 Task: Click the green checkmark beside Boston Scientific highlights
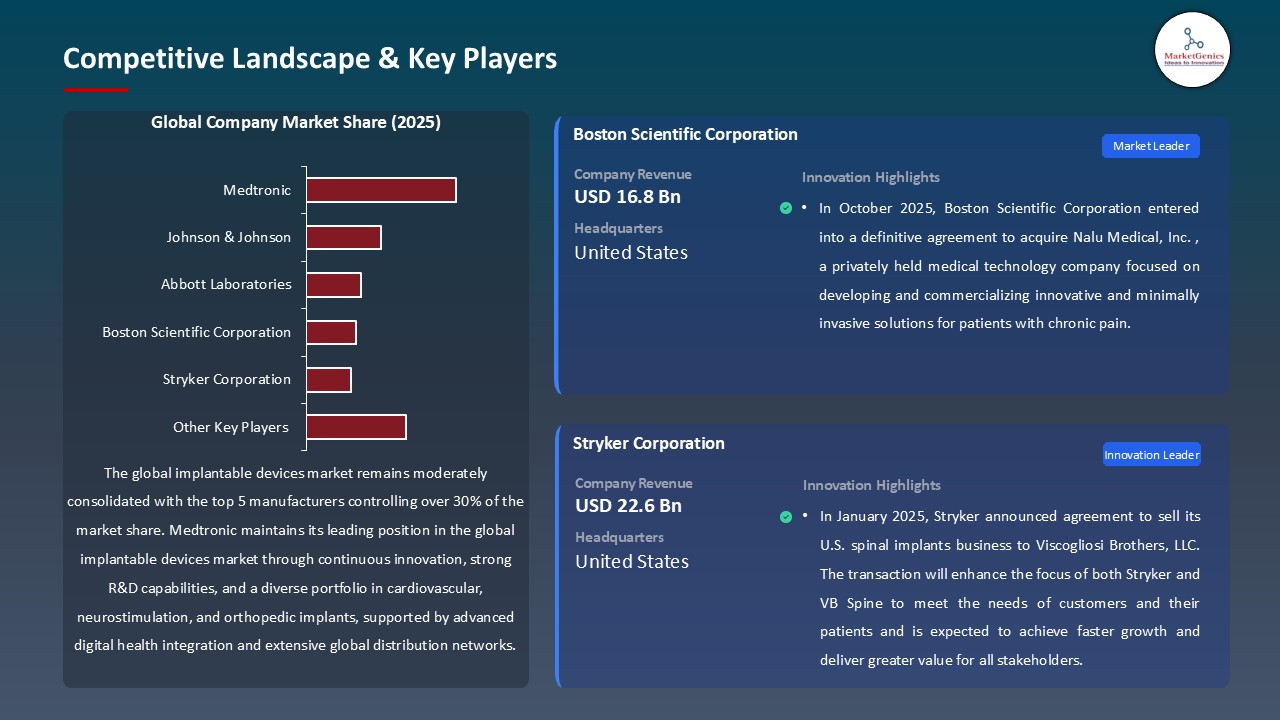click(786, 208)
